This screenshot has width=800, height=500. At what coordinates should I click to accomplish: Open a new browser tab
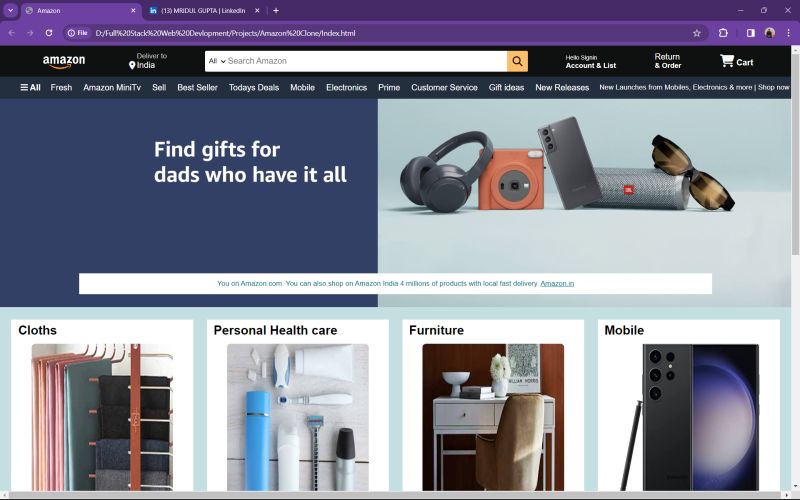click(x=276, y=10)
